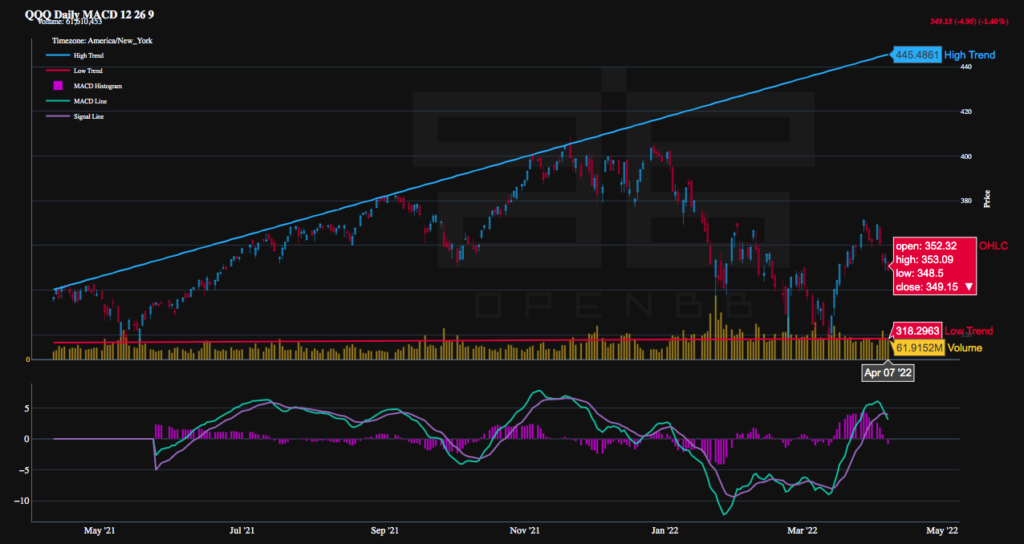The height and width of the screenshot is (544, 1024).
Task: Click the Price y-axis title
Action: click(x=988, y=198)
